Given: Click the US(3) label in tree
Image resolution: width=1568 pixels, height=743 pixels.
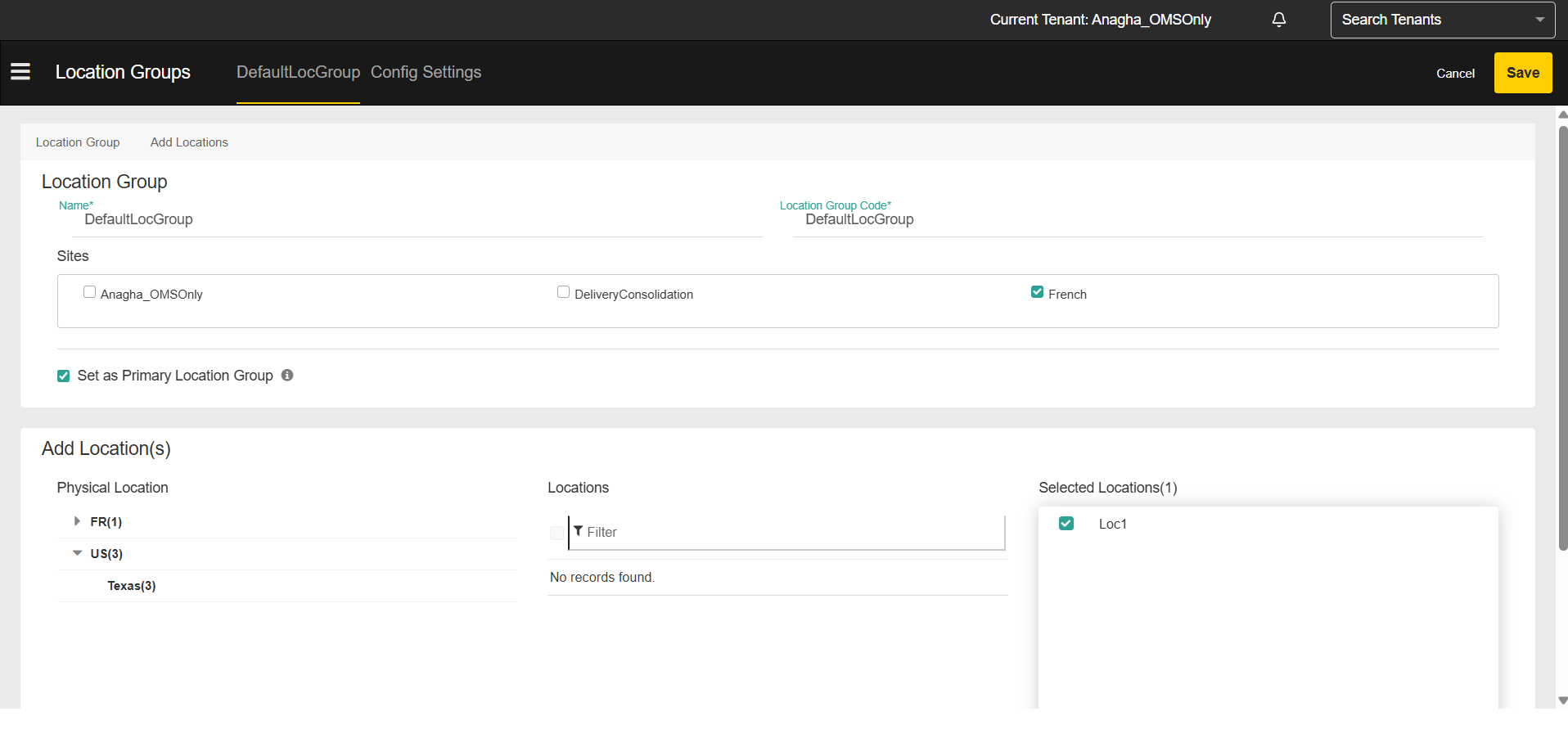Looking at the screenshot, I should coord(106,554).
